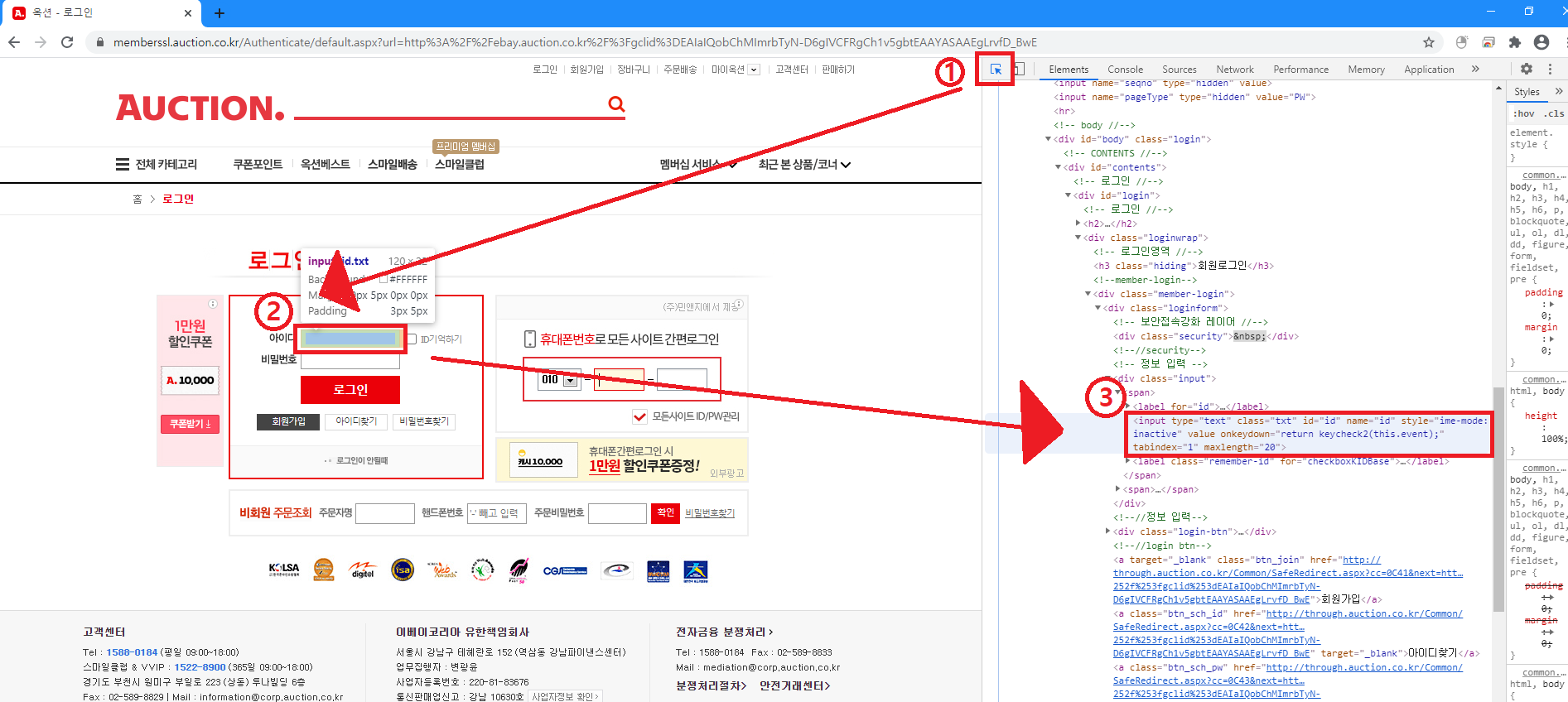The width and height of the screenshot is (1568, 702).
Task: Click the browser Back arrow
Action: click(x=14, y=42)
